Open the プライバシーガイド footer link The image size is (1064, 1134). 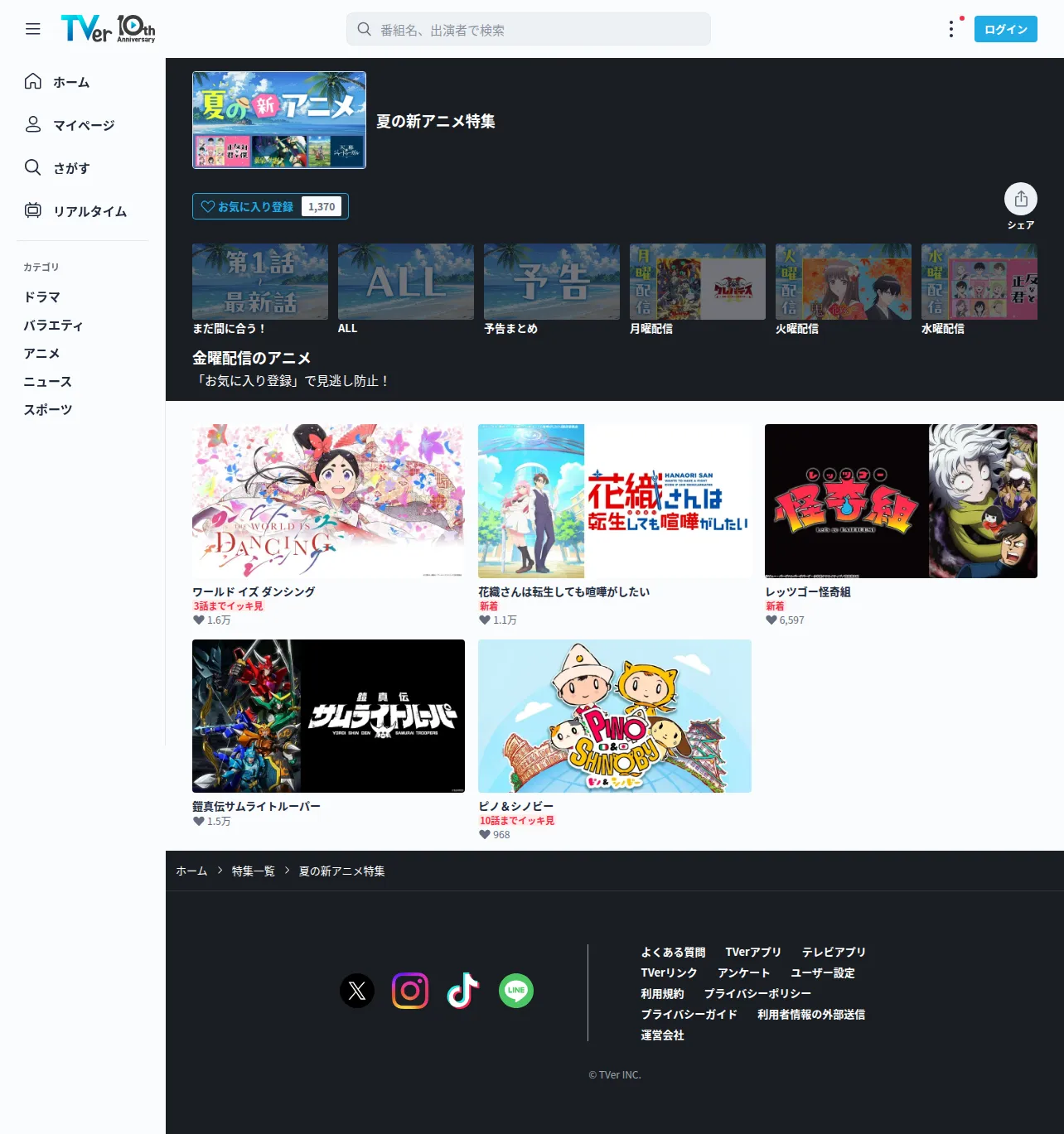pos(689,1014)
